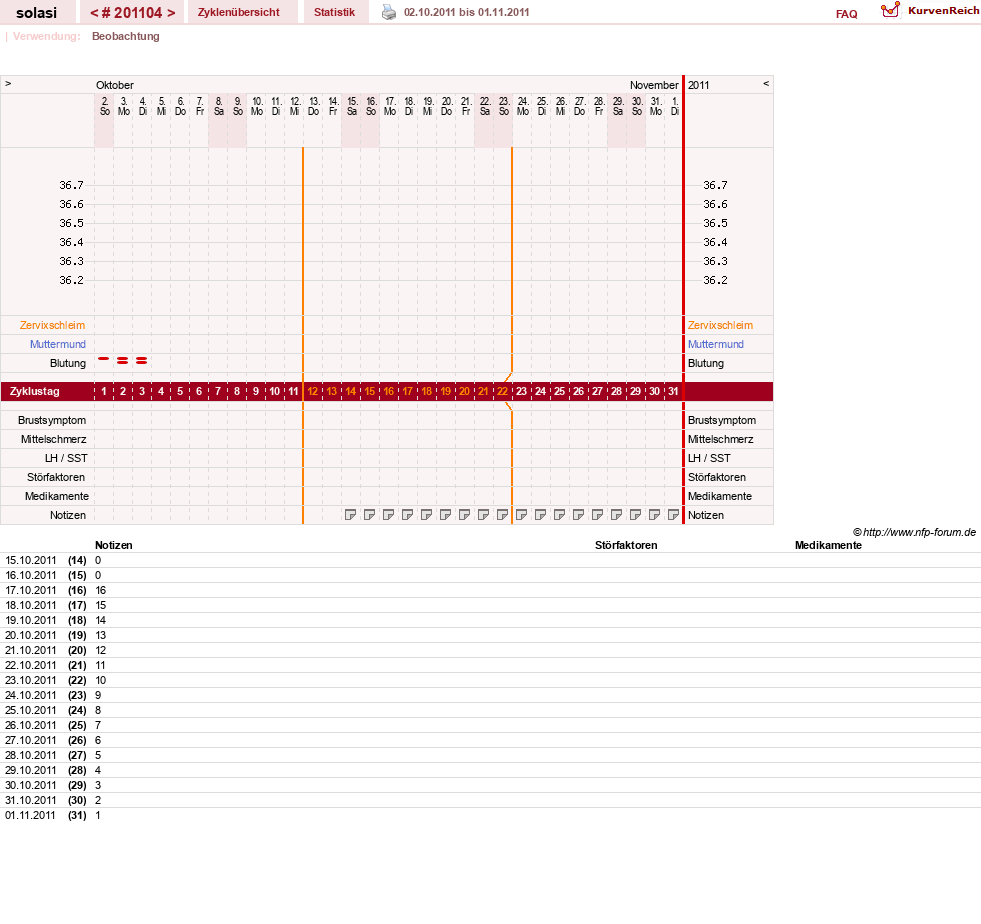The height and width of the screenshot is (924, 981).
Task: Click cycle day 12 in the Zyklustag row
Action: point(312,391)
